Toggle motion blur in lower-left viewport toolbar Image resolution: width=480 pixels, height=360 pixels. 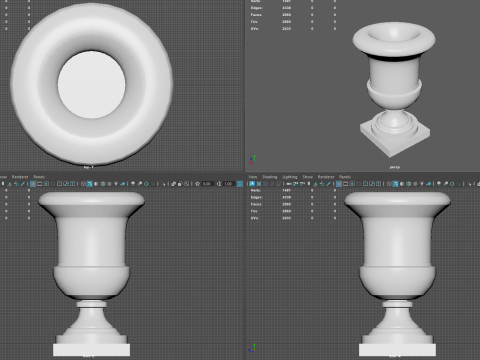pyautogui.click(x=140, y=184)
